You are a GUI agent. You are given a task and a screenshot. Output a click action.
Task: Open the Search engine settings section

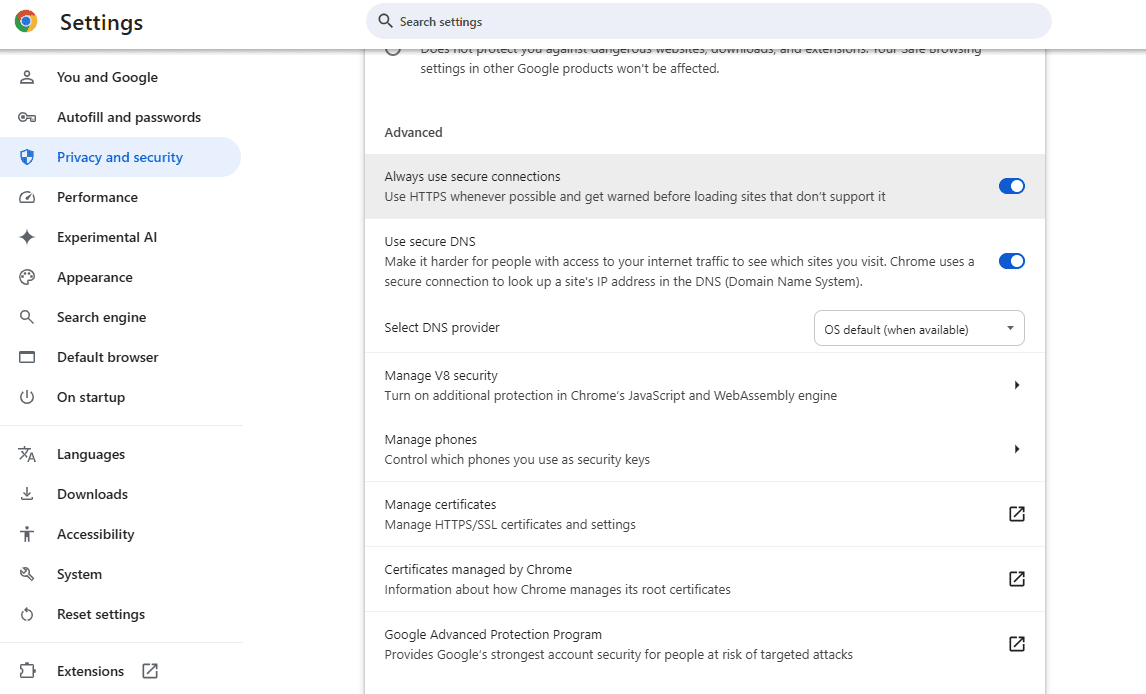point(101,317)
